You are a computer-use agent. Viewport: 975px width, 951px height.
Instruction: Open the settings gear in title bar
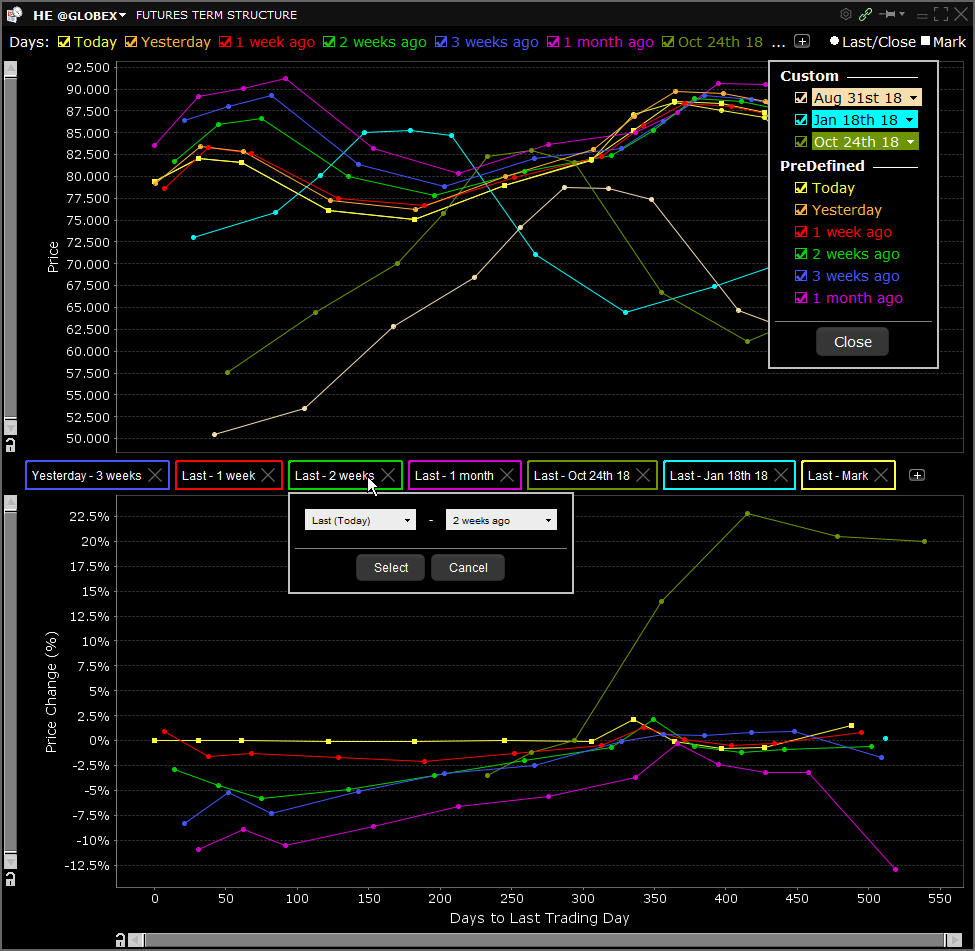click(846, 14)
